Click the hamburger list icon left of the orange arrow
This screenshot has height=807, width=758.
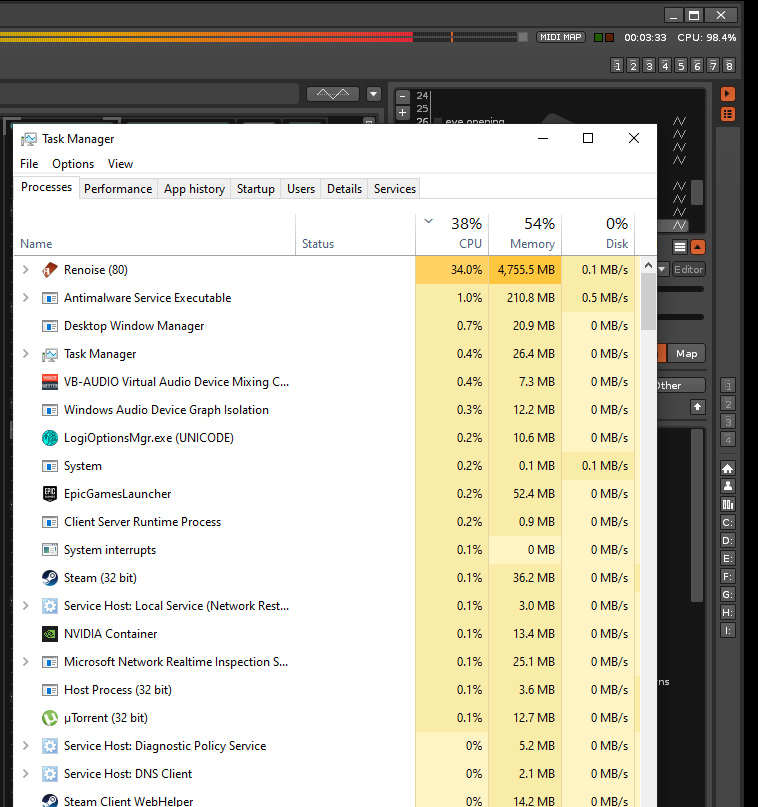coord(680,247)
